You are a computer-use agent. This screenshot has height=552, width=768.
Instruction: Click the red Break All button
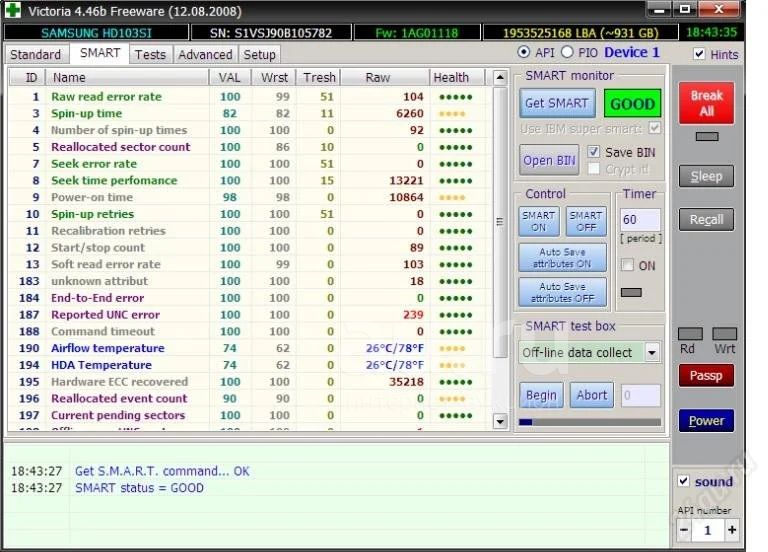[x=706, y=103]
